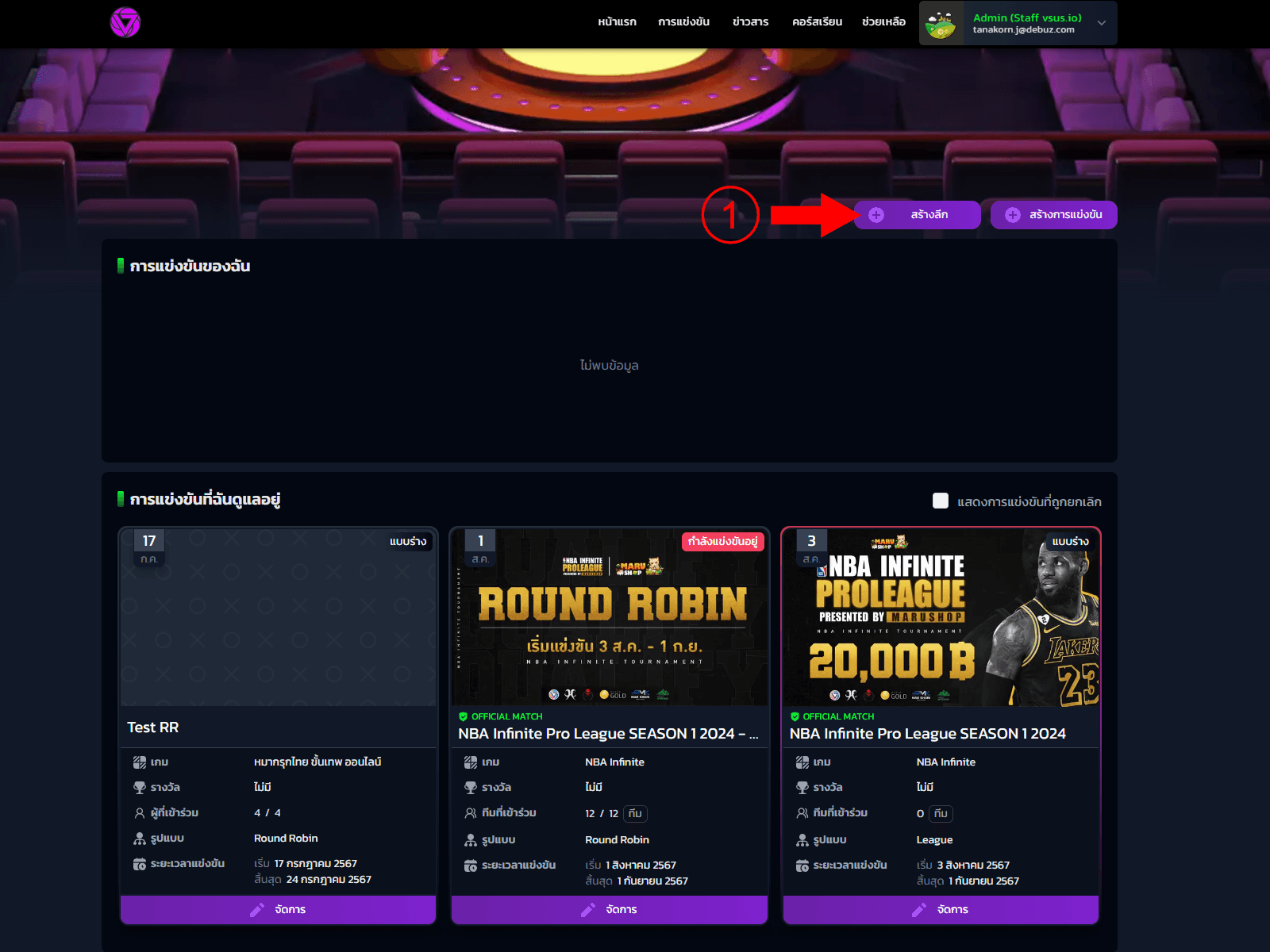Screen dimensions: 1270x952
Task: Open คอร์สเรียน menu item
Action: tap(817, 22)
